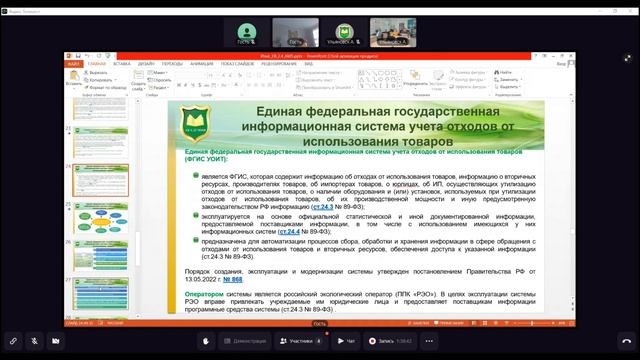Select slide 25 thumbnail with diagram bubbles
The image size is (640, 360).
[100, 218]
